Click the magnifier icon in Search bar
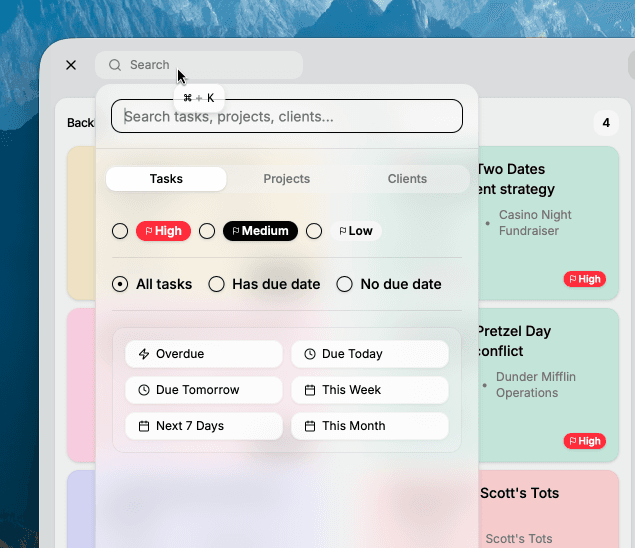 point(115,65)
